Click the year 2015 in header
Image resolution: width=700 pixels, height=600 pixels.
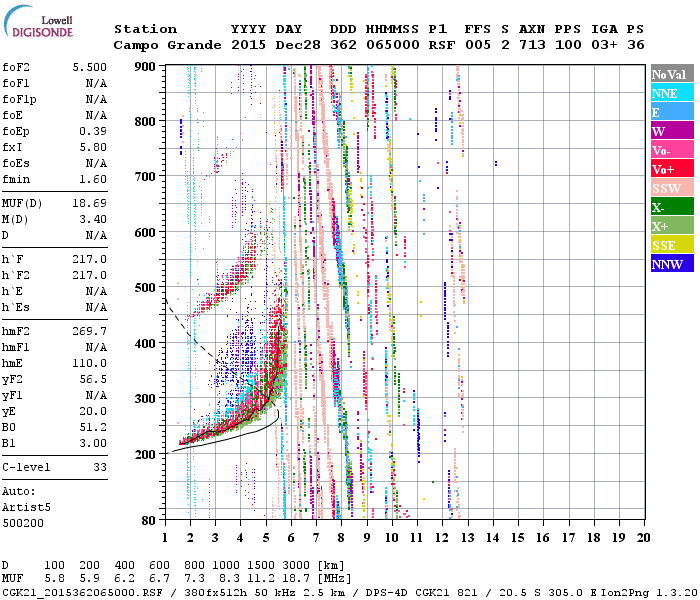(249, 45)
